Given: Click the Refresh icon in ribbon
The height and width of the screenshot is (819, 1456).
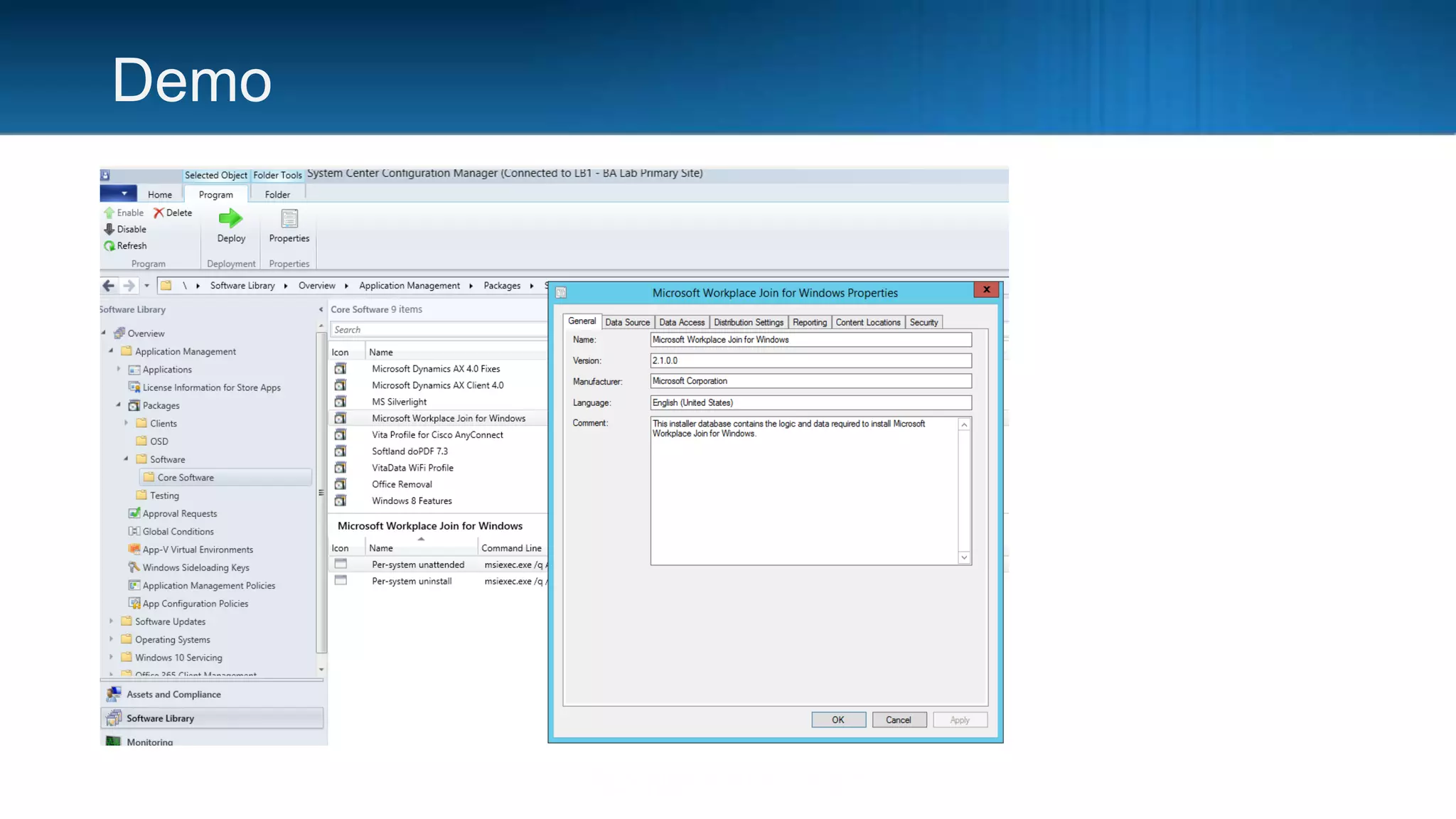Looking at the screenshot, I should click(x=109, y=246).
